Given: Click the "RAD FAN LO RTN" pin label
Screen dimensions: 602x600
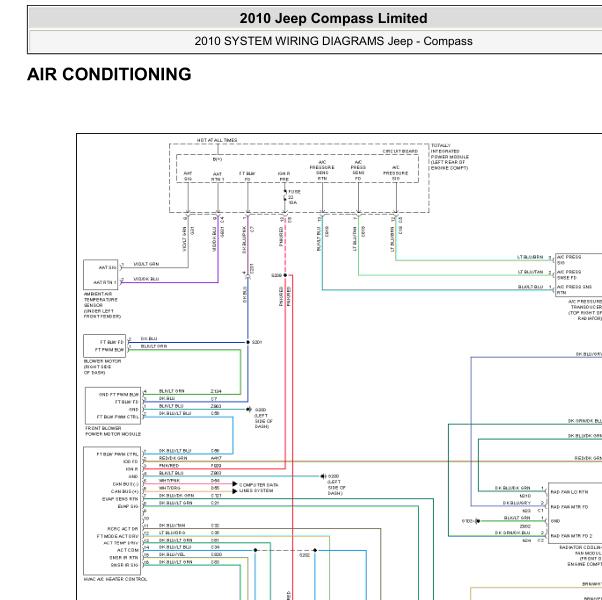Looking at the screenshot, I should pyautogui.click(x=569, y=492).
